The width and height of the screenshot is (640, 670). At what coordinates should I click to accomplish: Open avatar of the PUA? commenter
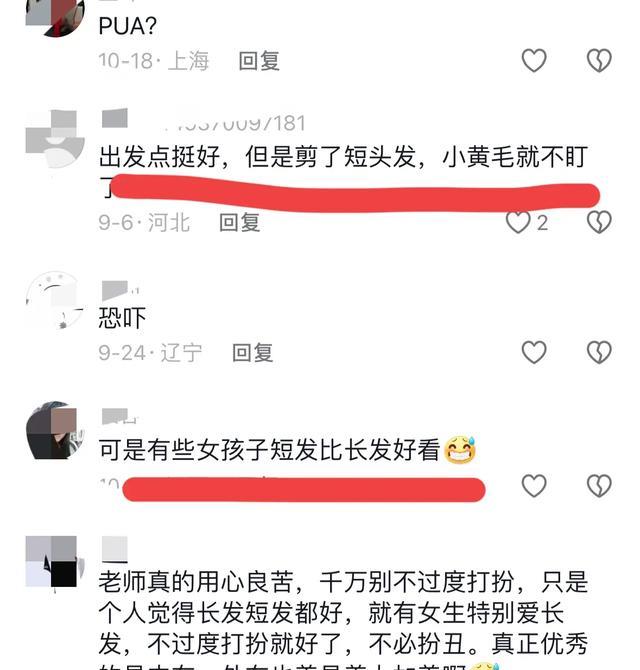tap(55, 15)
